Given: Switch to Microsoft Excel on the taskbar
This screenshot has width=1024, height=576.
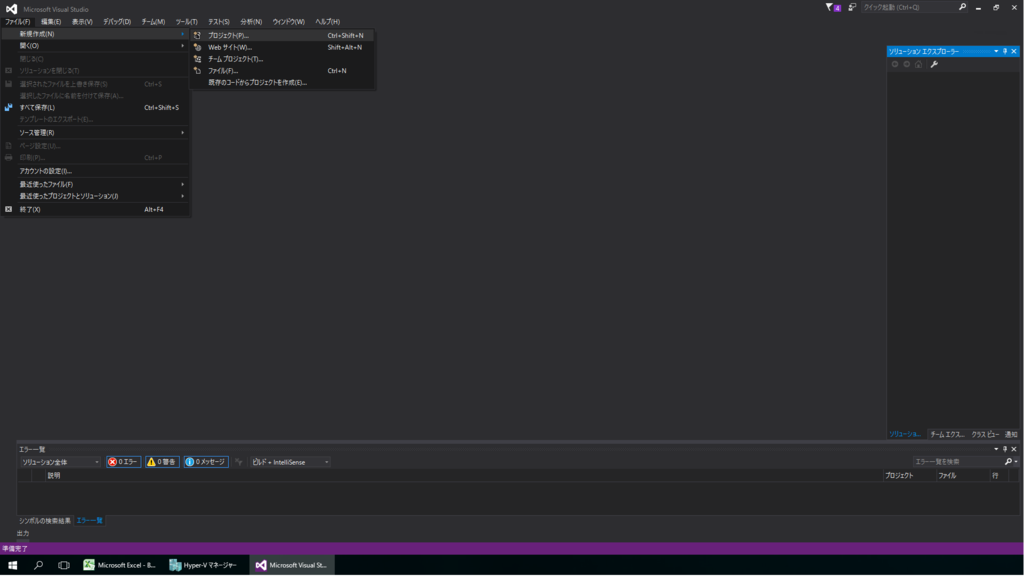Looking at the screenshot, I should [x=120, y=565].
